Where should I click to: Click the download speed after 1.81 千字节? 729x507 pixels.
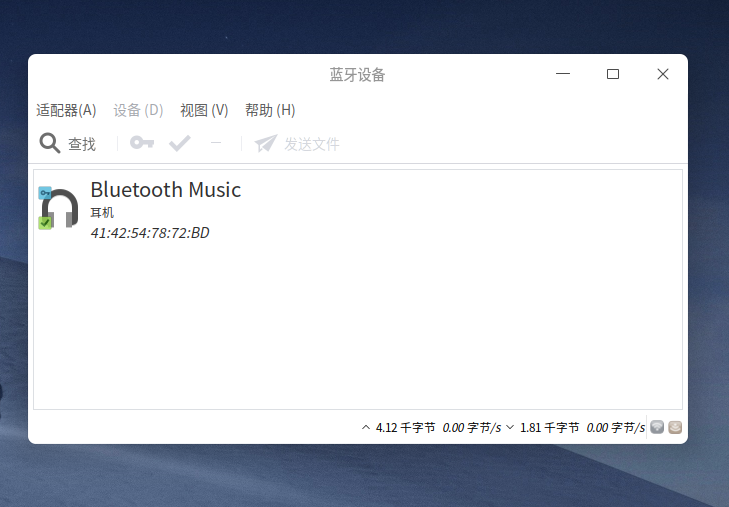click(616, 428)
